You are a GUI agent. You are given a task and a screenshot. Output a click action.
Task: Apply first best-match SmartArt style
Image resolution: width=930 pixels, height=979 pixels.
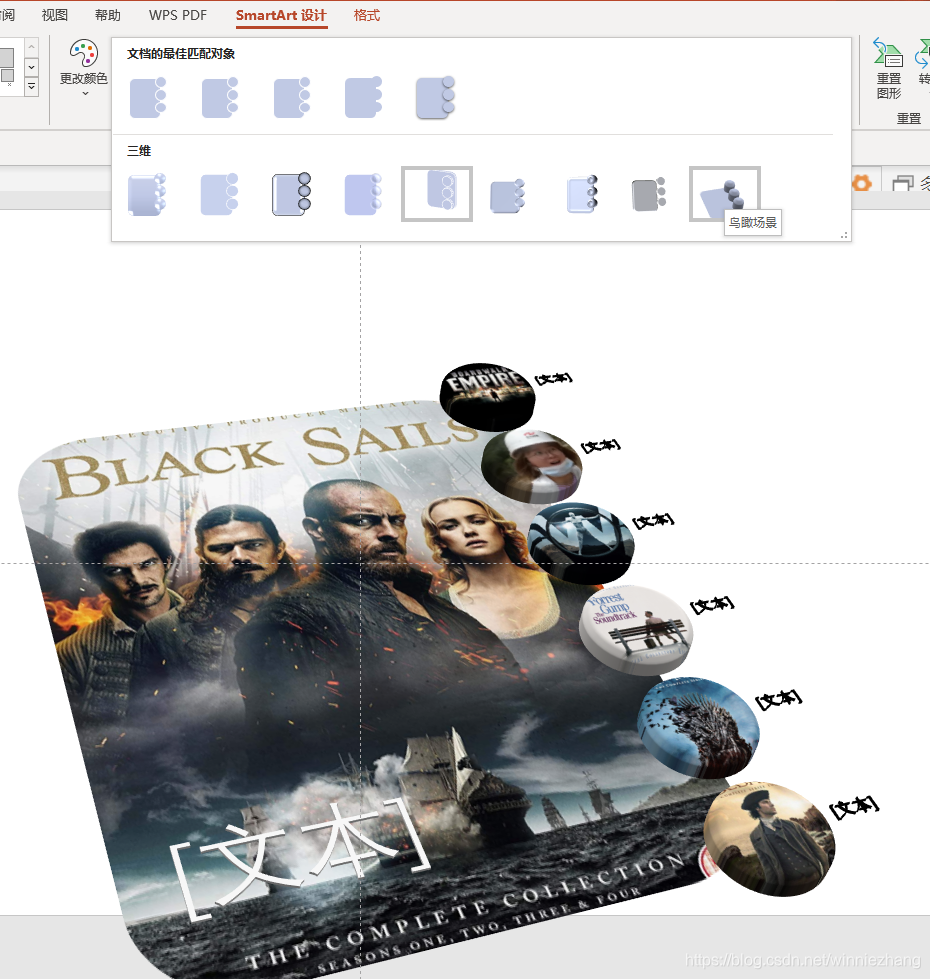pos(148,98)
